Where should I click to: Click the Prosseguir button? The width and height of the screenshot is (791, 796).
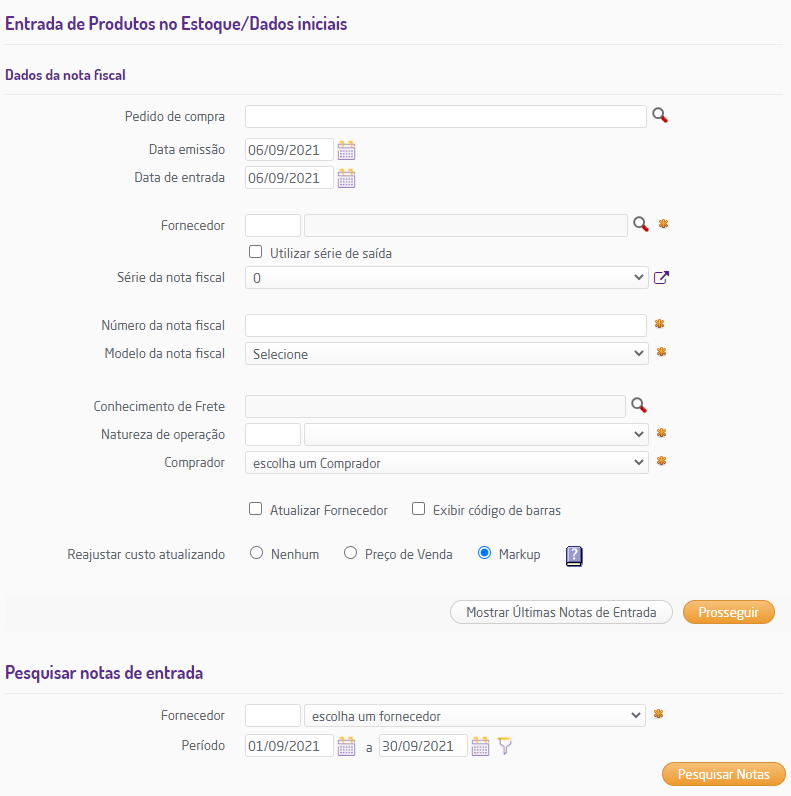728,612
